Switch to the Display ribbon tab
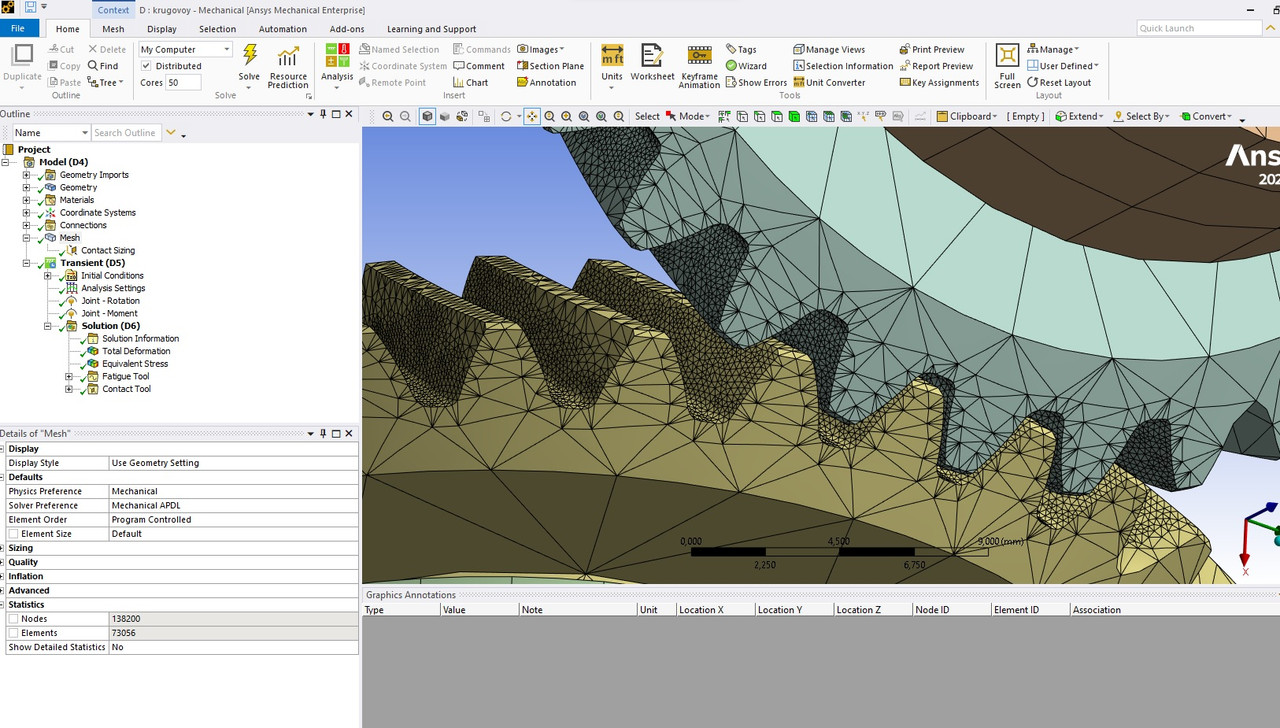Screen dimensions: 1280x728 pyautogui.click(x=162, y=29)
